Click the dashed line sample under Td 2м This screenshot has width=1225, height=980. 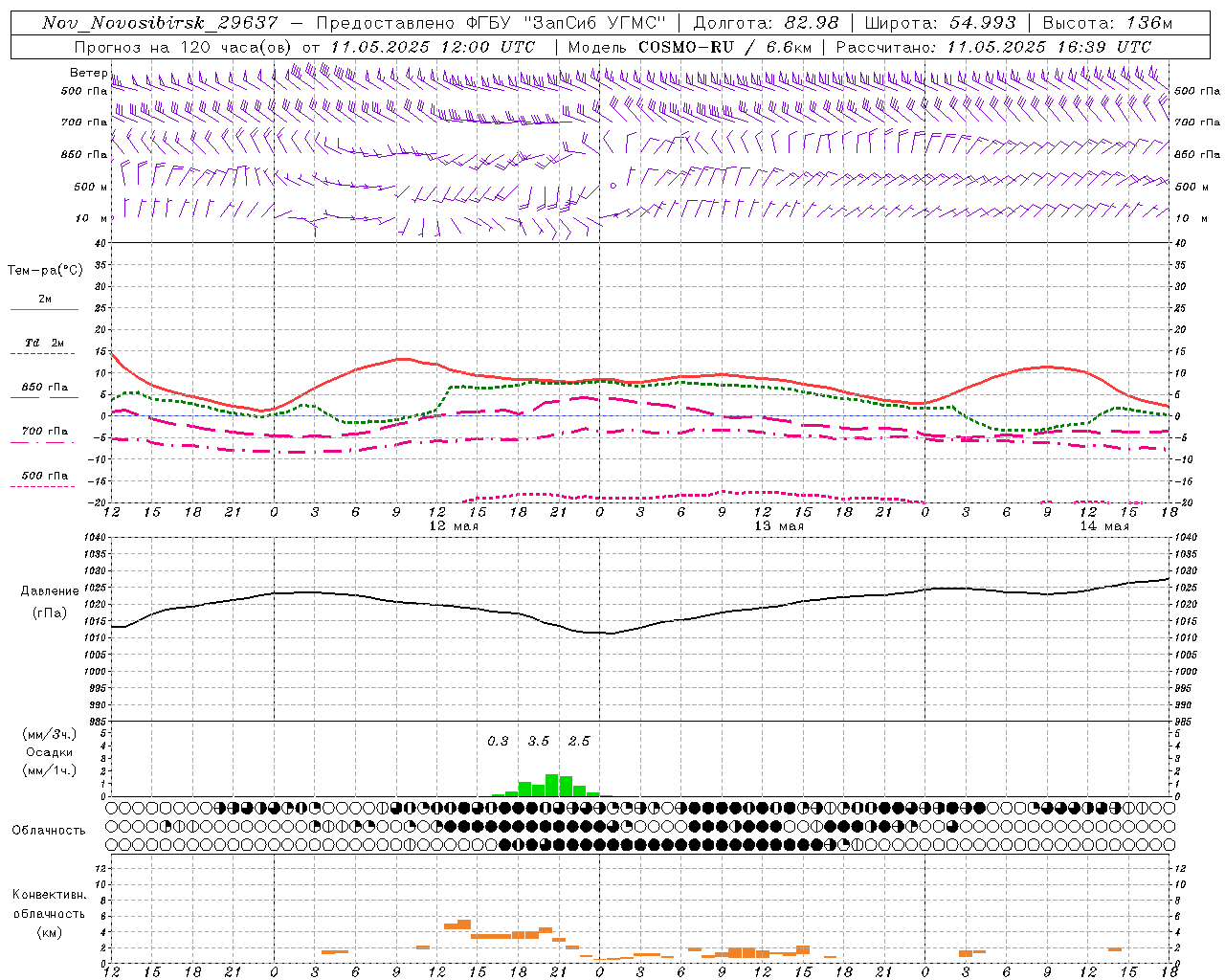[43, 354]
